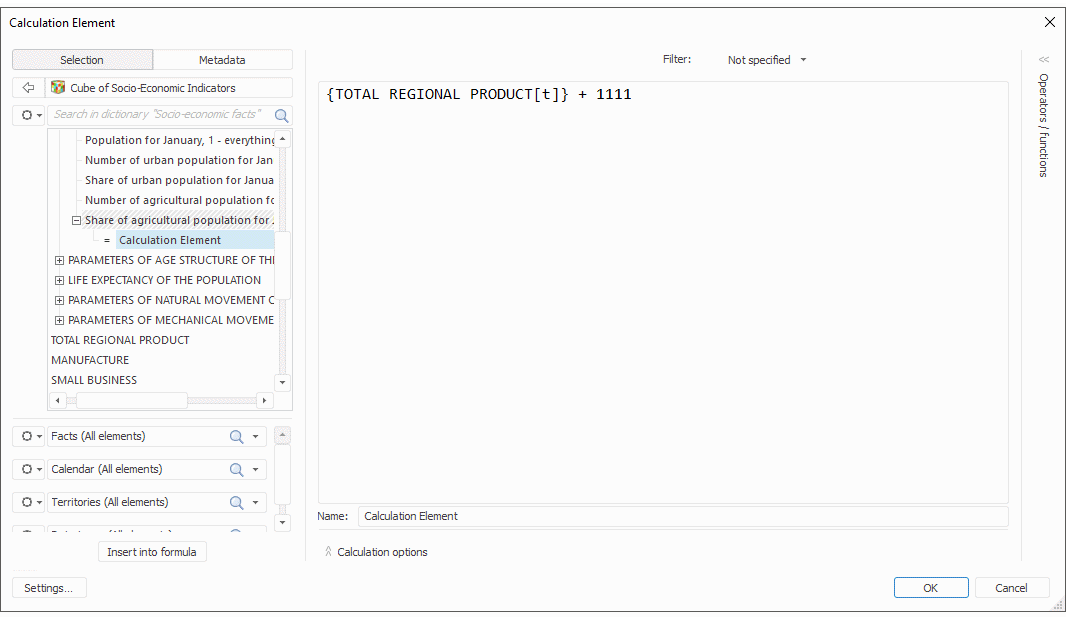Select SMALL BUSINESS tree item

pos(94,380)
